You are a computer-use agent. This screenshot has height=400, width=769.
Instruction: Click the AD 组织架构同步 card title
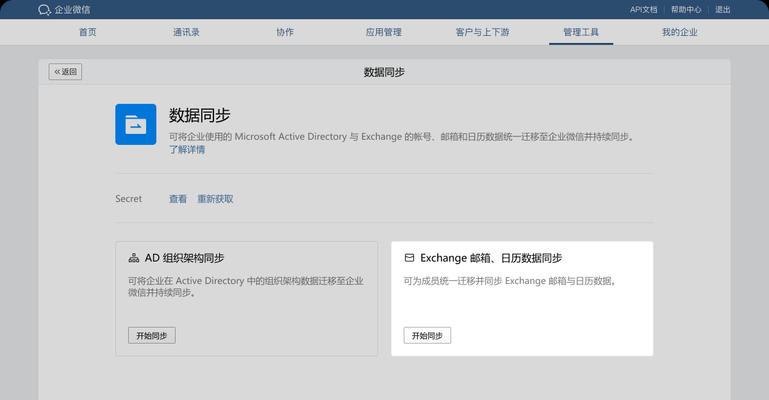coord(184,258)
